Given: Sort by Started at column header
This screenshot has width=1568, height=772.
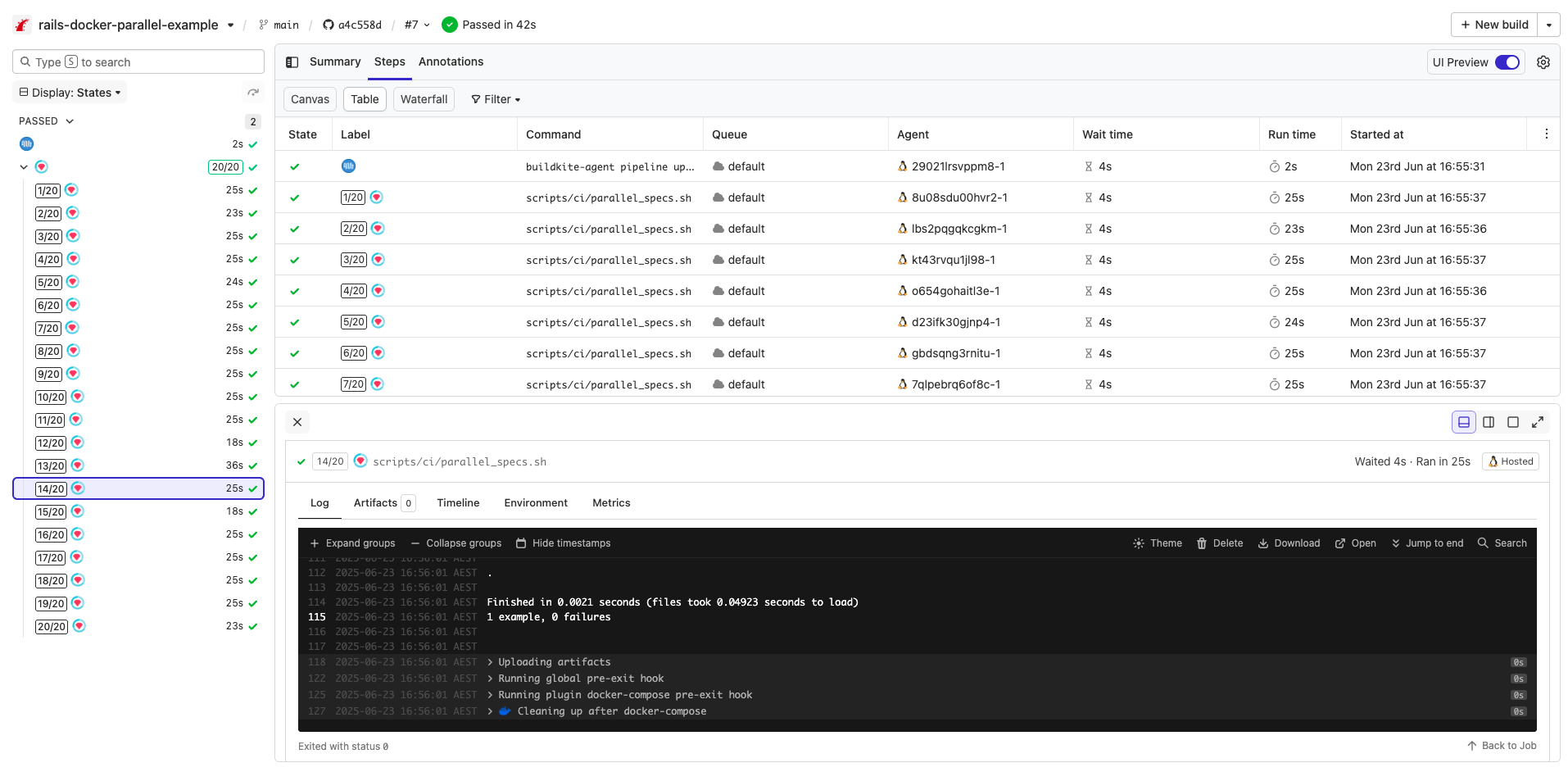Looking at the screenshot, I should pos(1376,134).
